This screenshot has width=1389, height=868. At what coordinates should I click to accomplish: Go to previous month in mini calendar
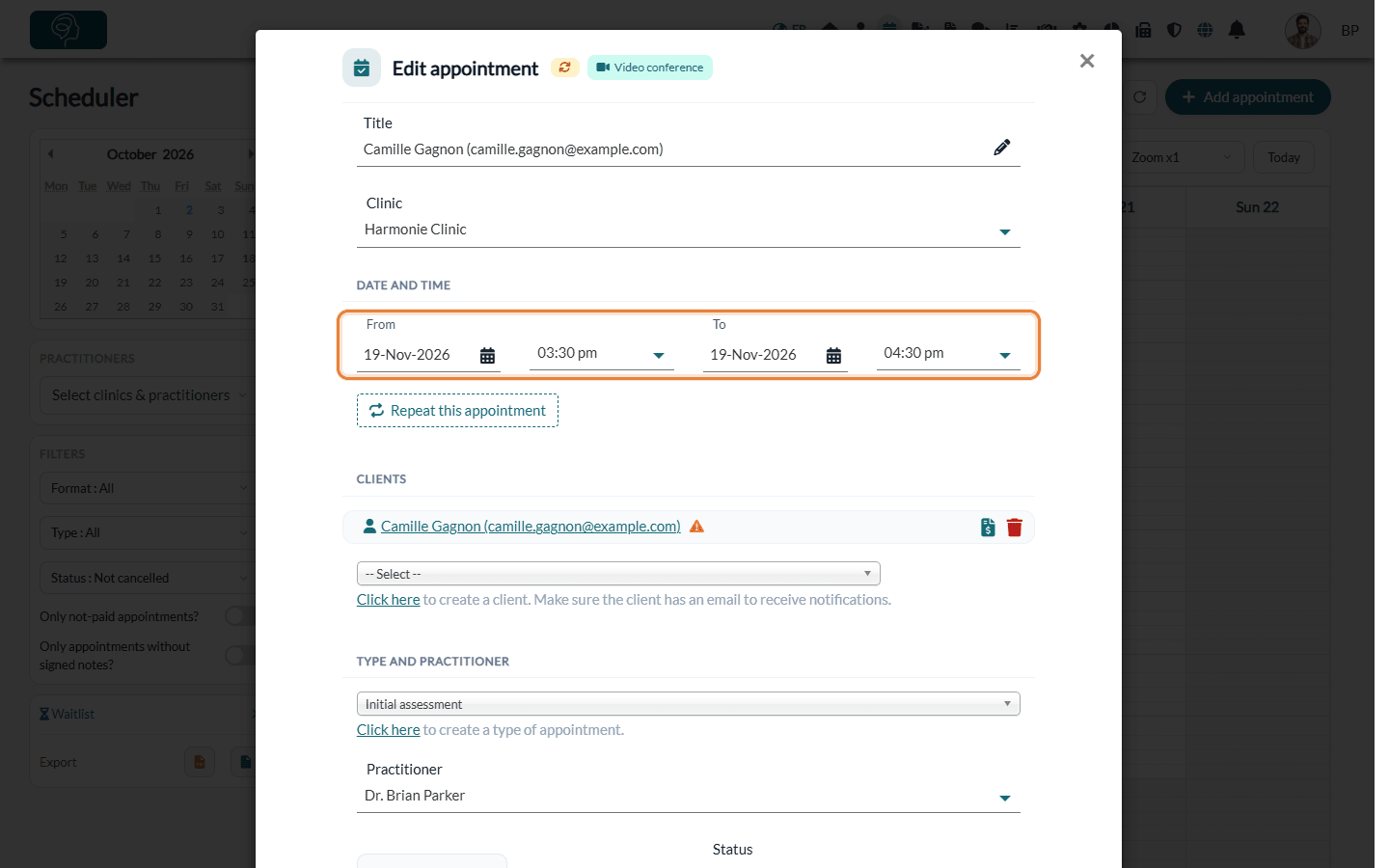pyautogui.click(x=50, y=154)
